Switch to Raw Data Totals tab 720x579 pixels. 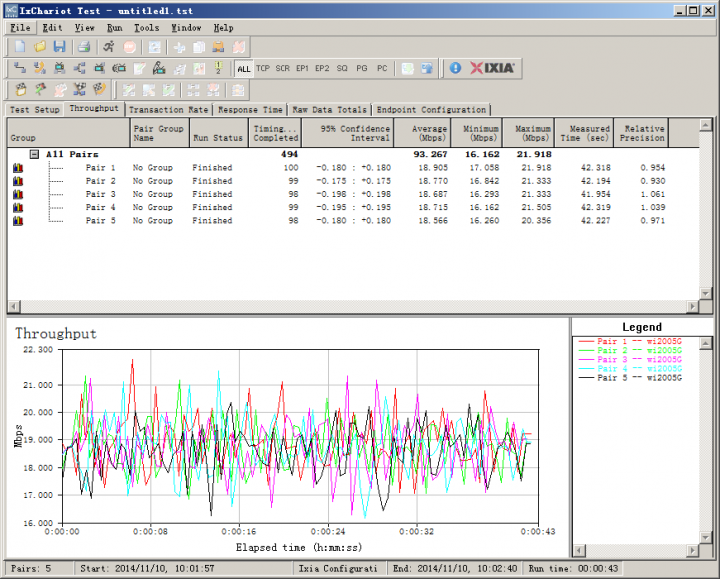[330, 110]
